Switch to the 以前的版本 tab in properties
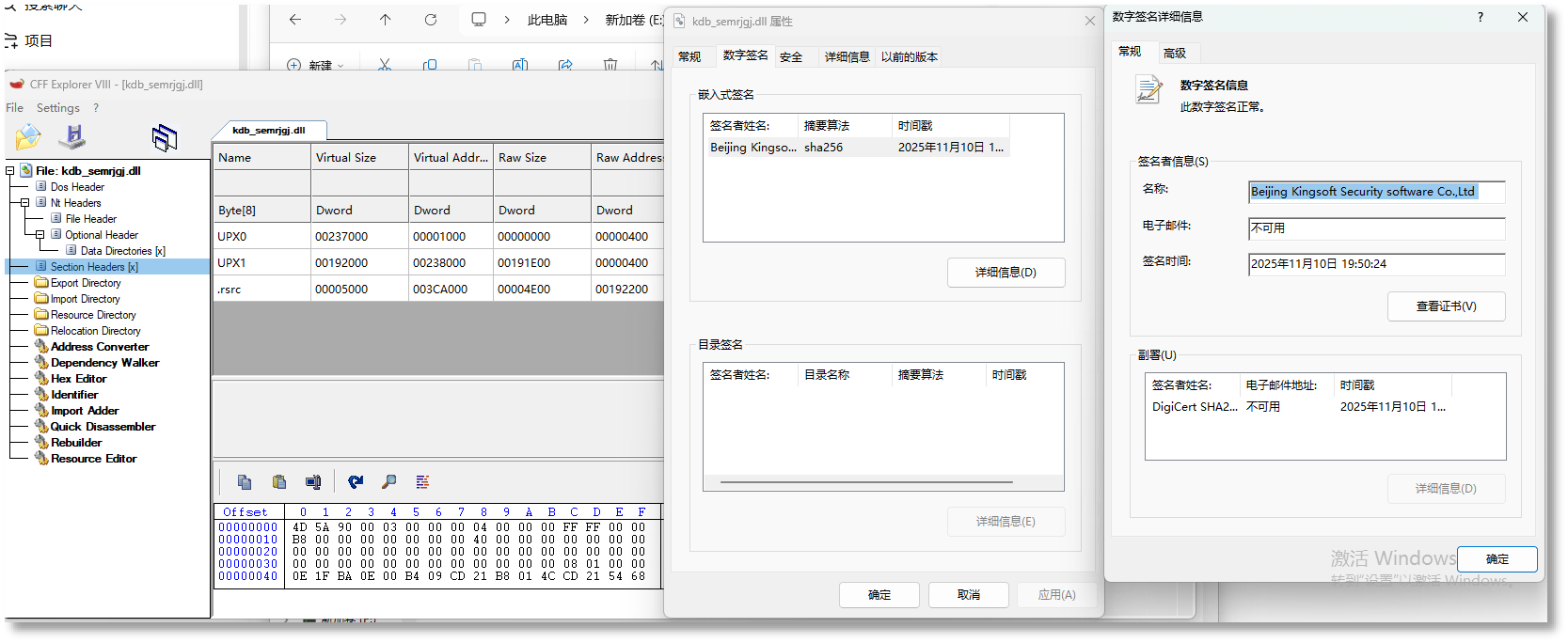Viewport: 1568px width, 643px height. point(910,56)
